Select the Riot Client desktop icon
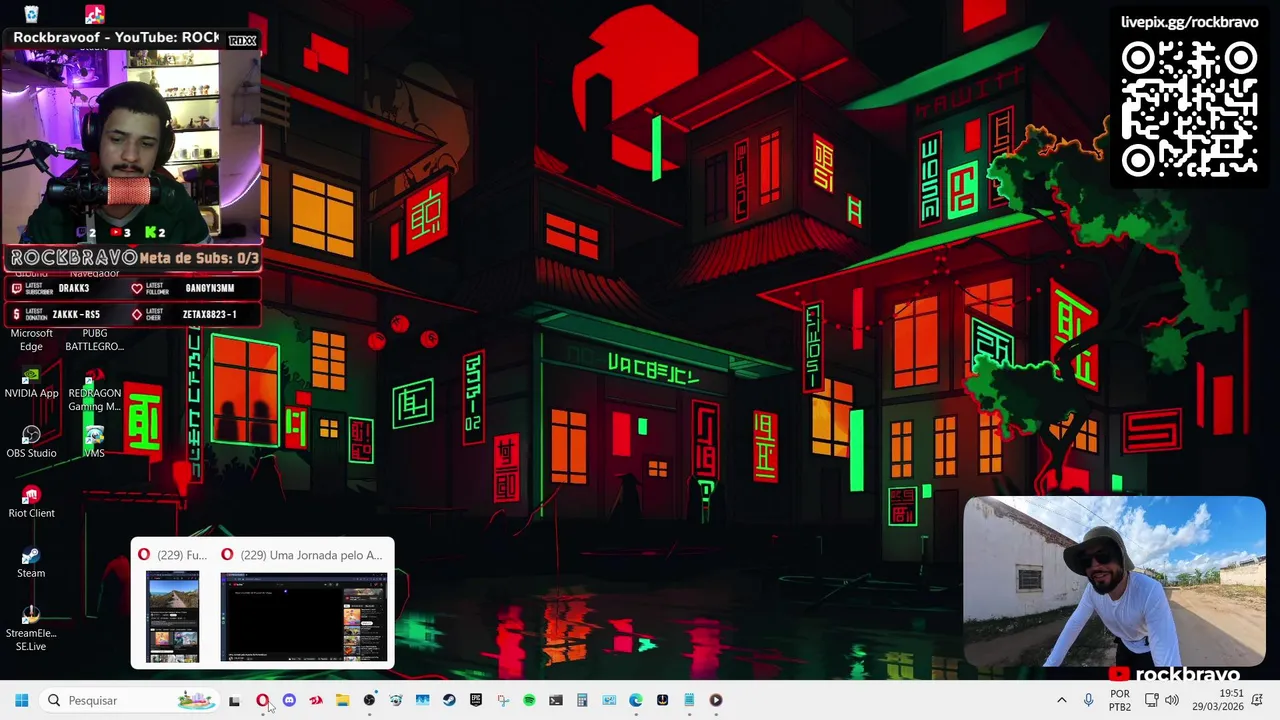Screen dimensions: 1280x720 [x=31, y=502]
